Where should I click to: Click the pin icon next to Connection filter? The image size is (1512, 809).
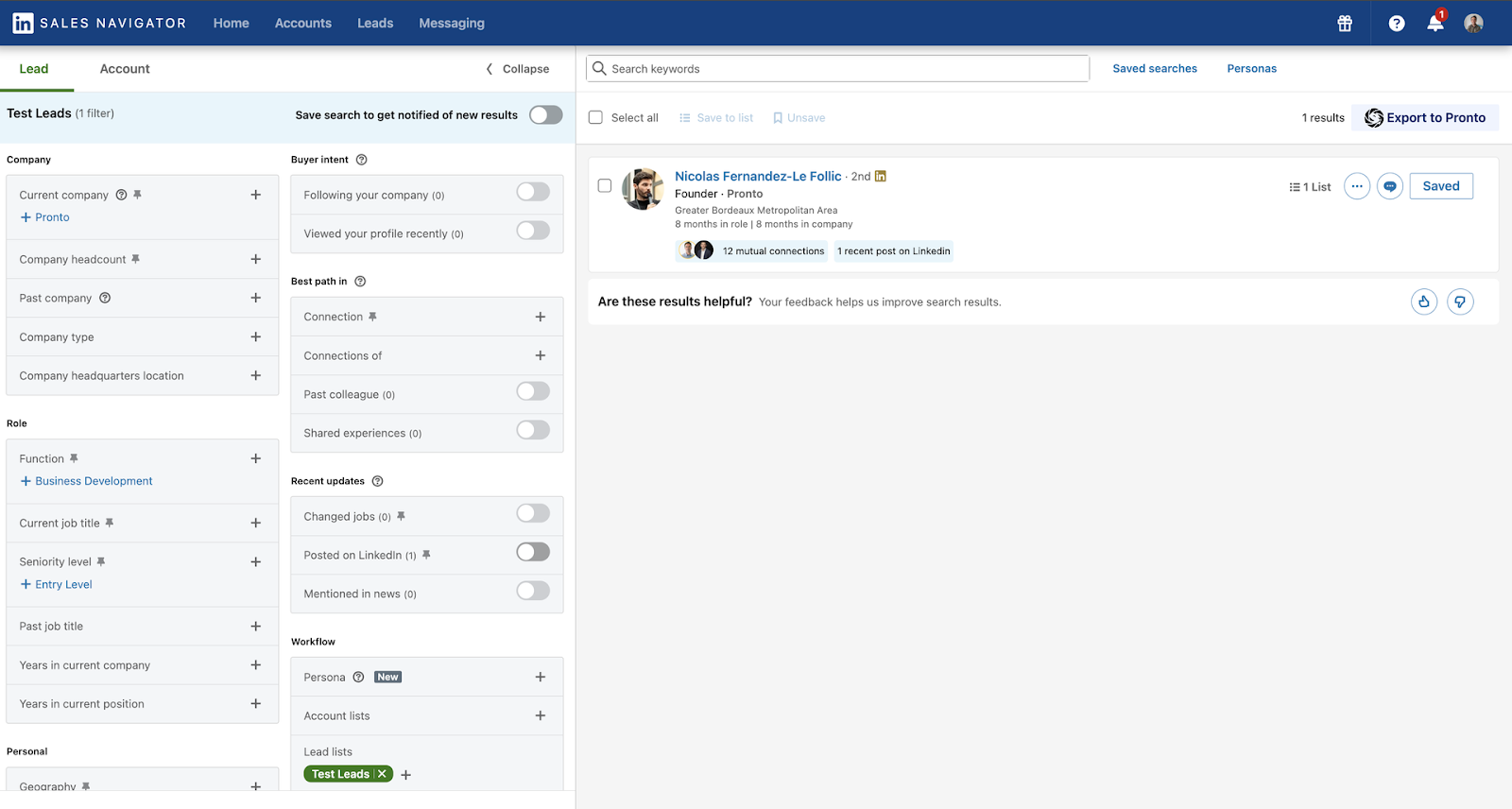point(372,317)
